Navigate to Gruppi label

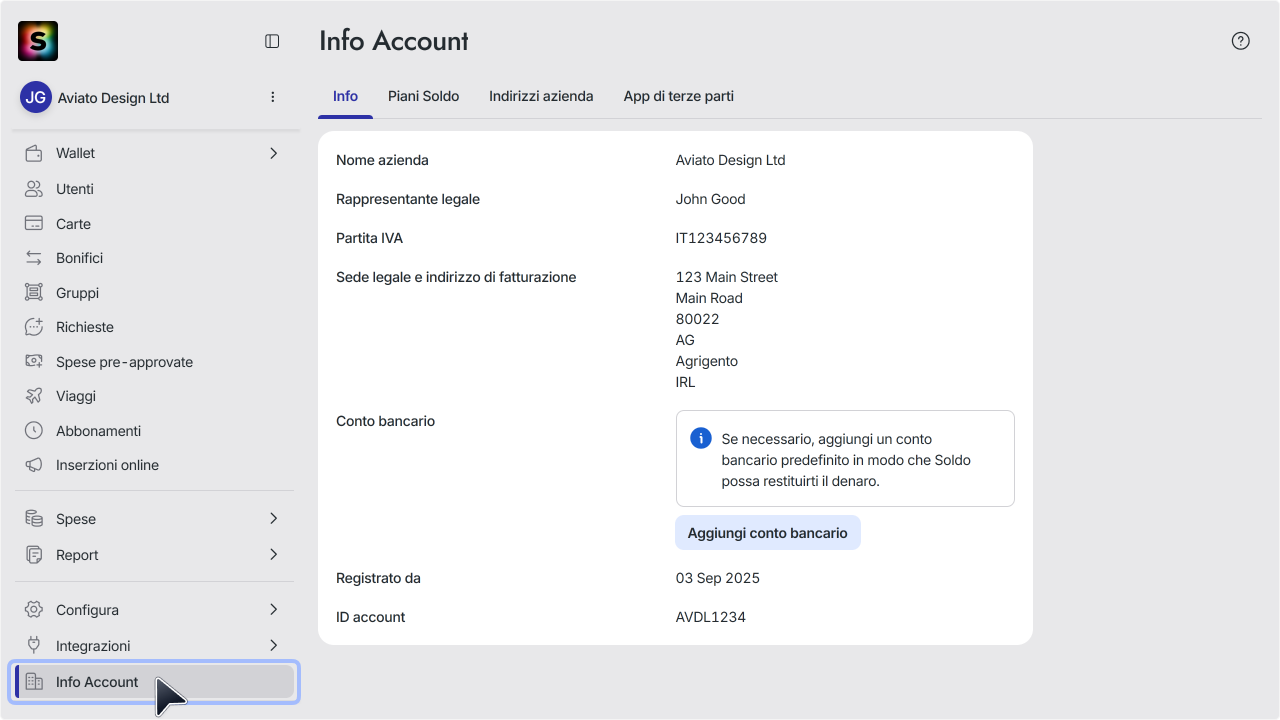click(x=77, y=293)
